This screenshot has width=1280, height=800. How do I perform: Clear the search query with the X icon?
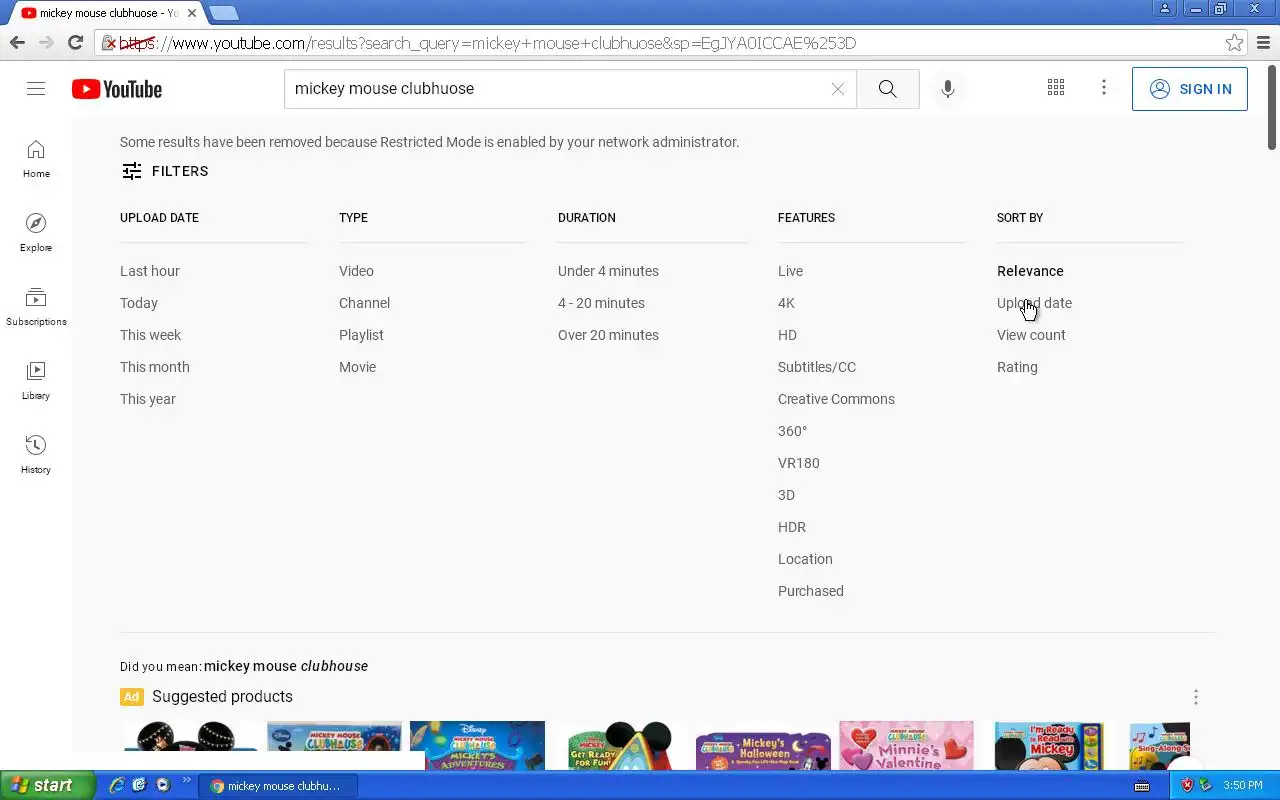point(838,89)
